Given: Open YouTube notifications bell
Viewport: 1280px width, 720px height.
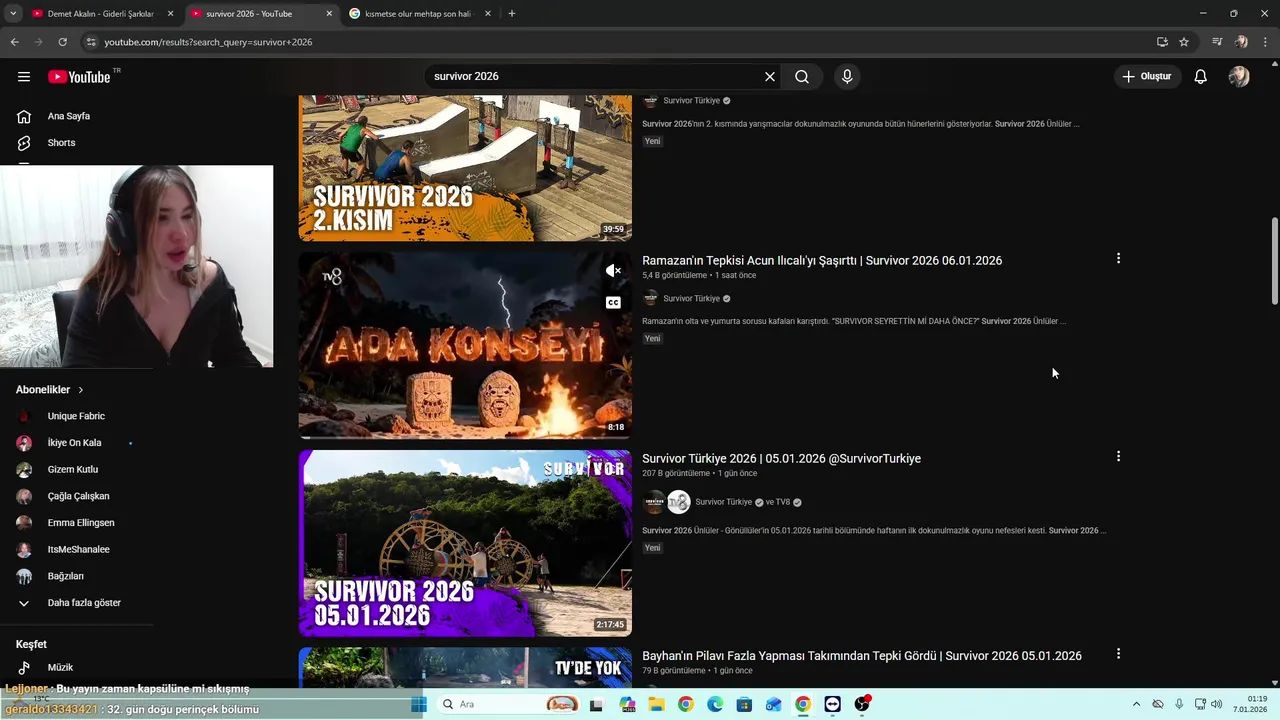Looking at the screenshot, I should point(1201,77).
